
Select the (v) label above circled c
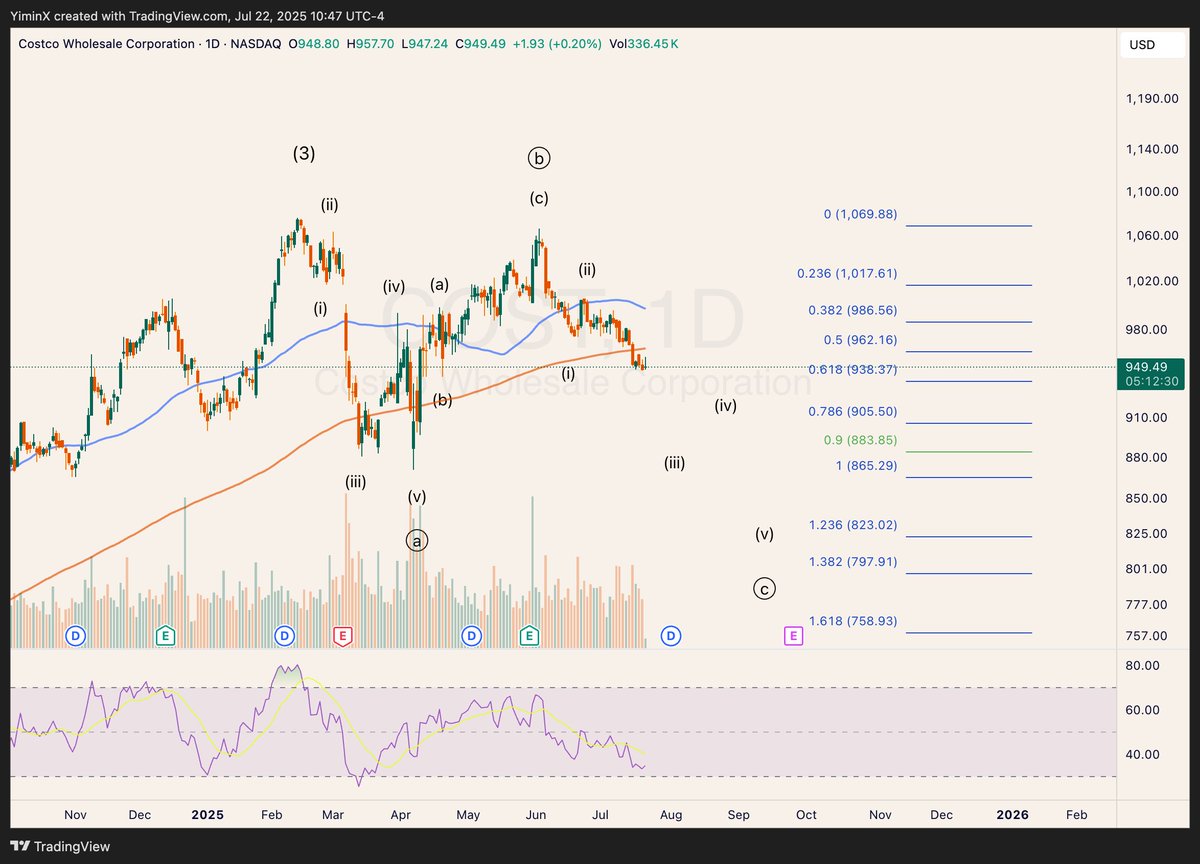click(x=764, y=534)
